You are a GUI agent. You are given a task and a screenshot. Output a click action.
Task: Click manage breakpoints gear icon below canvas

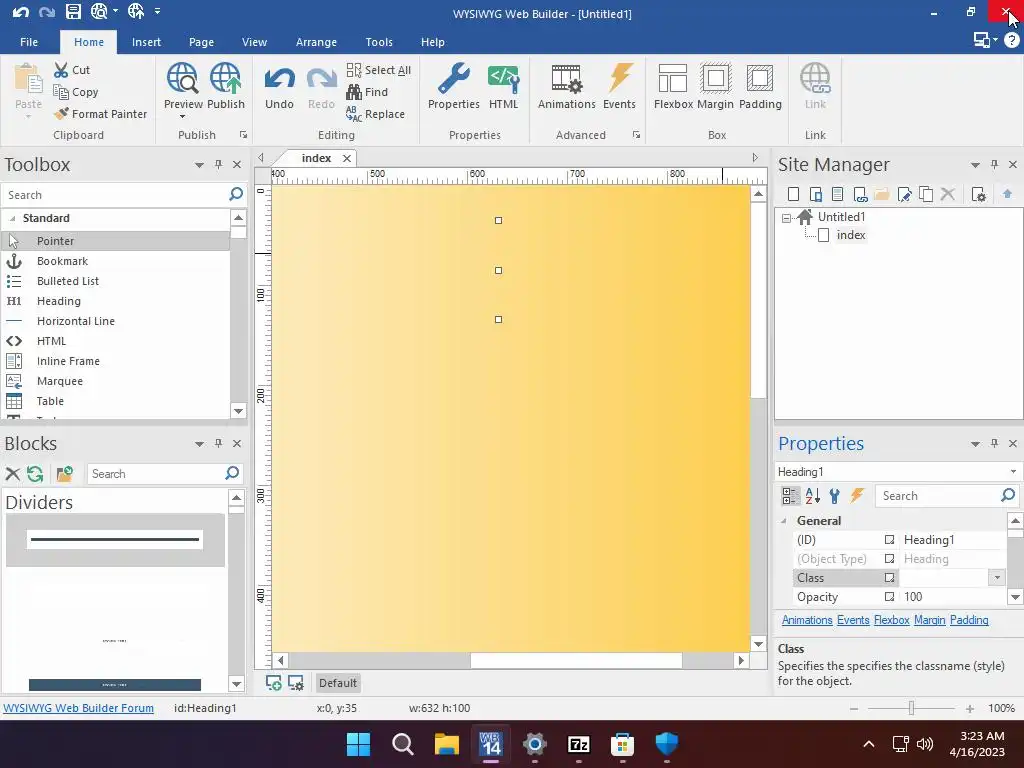(x=296, y=683)
